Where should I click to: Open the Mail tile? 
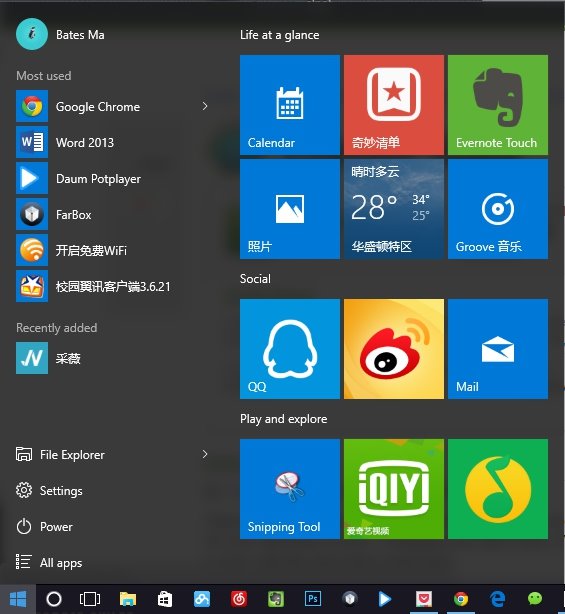click(x=498, y=349)
